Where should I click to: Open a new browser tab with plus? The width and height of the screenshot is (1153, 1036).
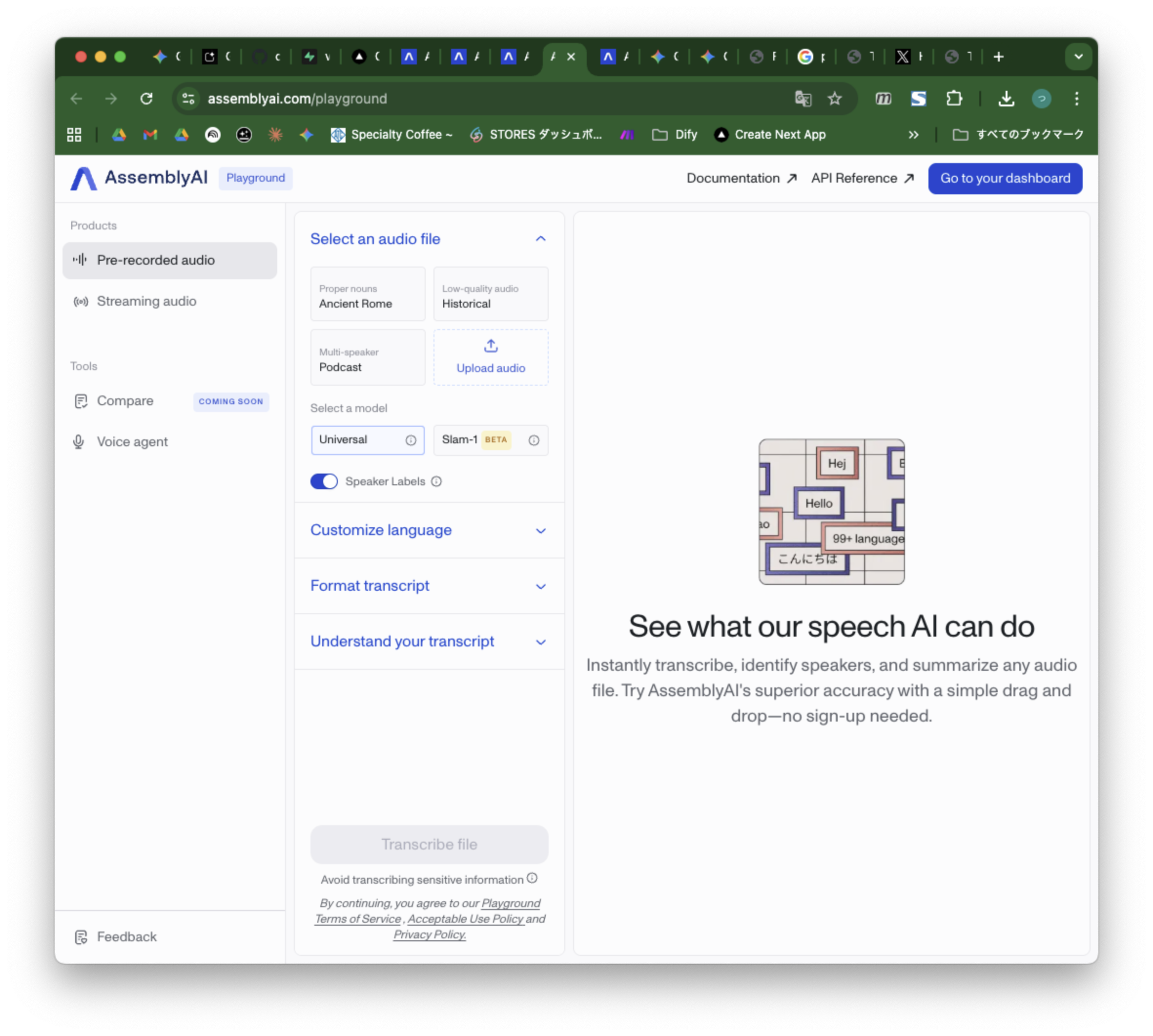998,56
